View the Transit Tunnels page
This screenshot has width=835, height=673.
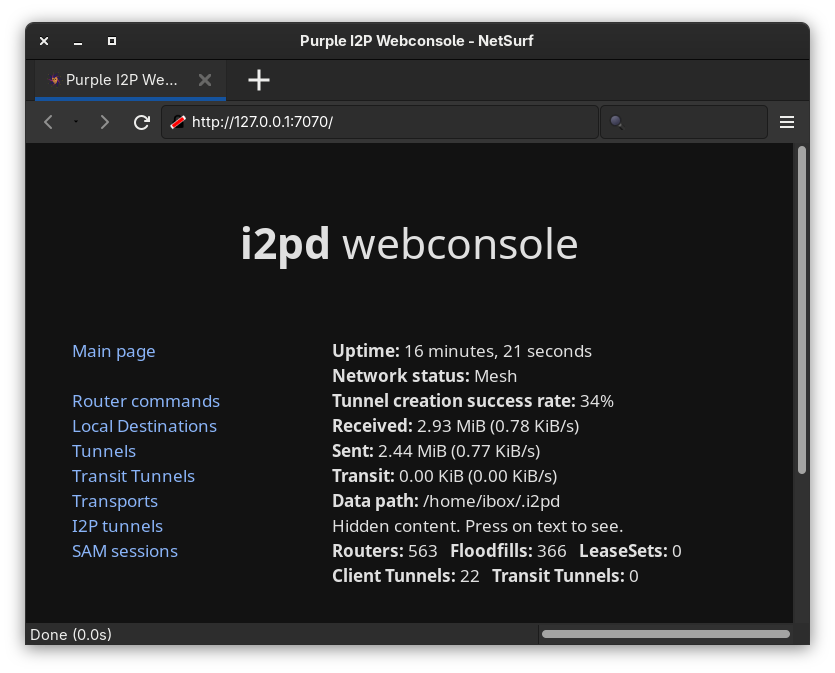133,476
